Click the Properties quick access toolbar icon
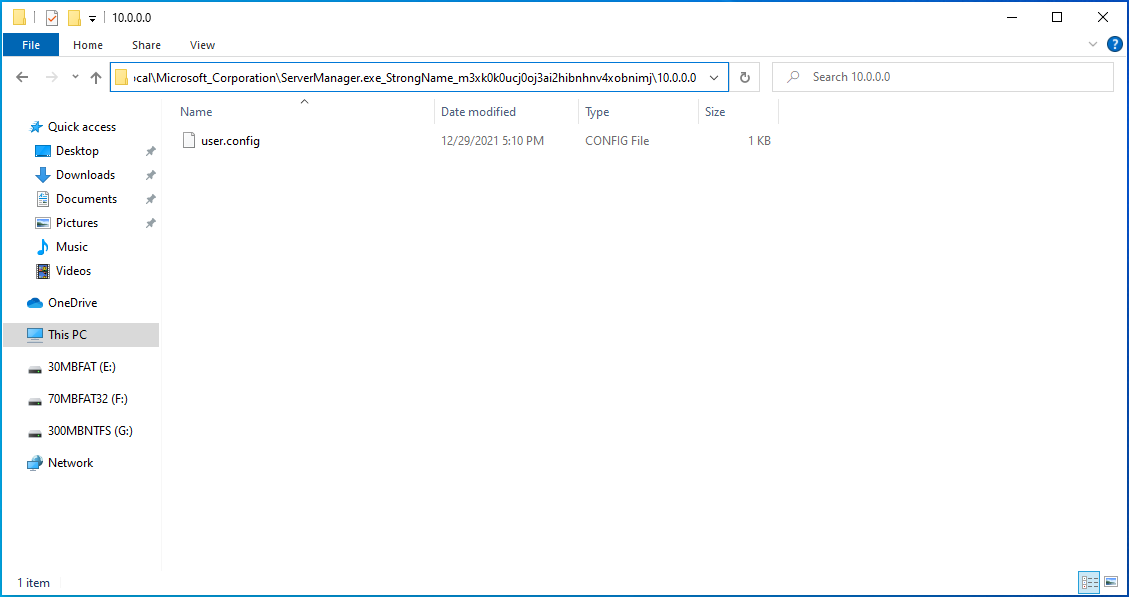Viewport: 1129px width, 597px height. (52, 18)
